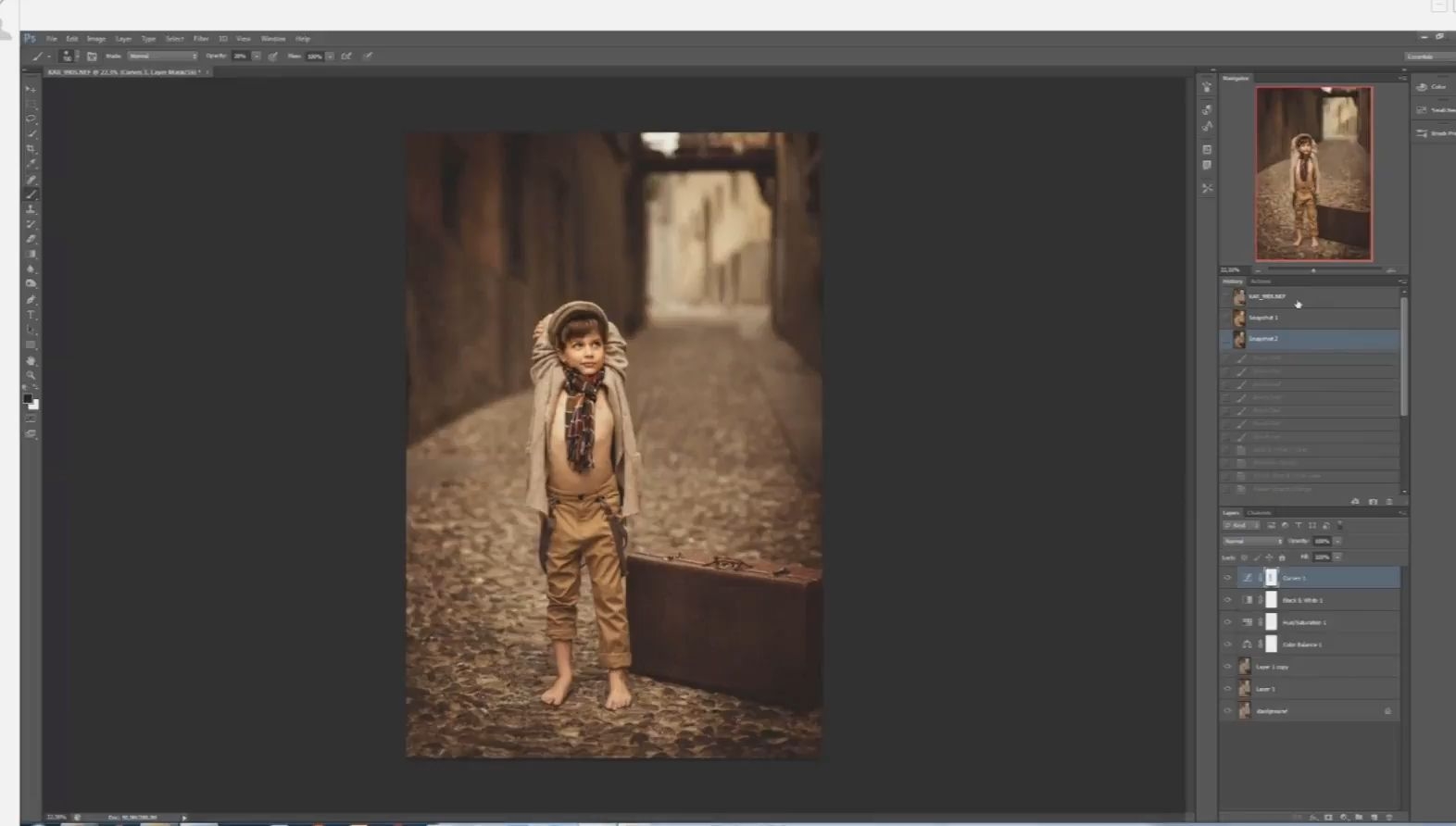
Task: Select the Lasso tool
Action: click(x=31, y=119)
